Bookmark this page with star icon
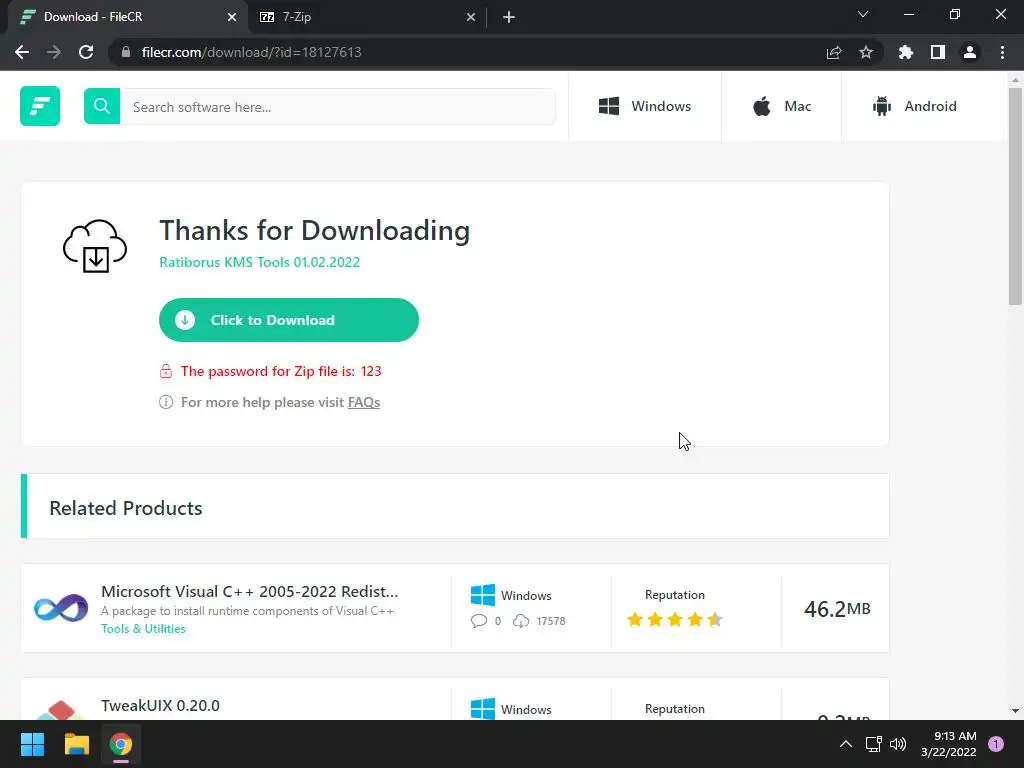The image size is (1024, 768). (x=866, y=52)
